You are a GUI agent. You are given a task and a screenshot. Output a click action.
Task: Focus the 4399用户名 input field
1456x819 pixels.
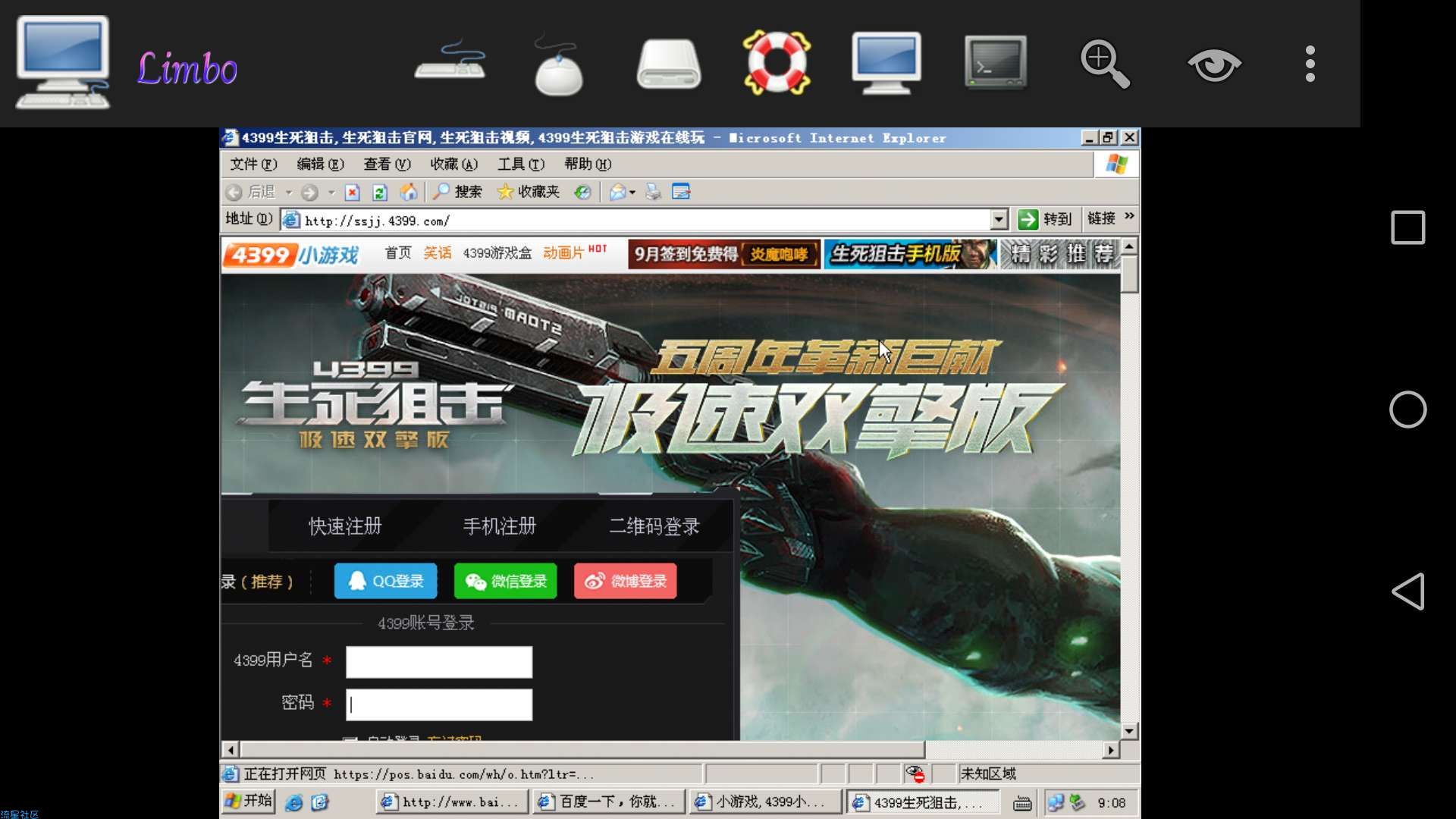[439, 662]
